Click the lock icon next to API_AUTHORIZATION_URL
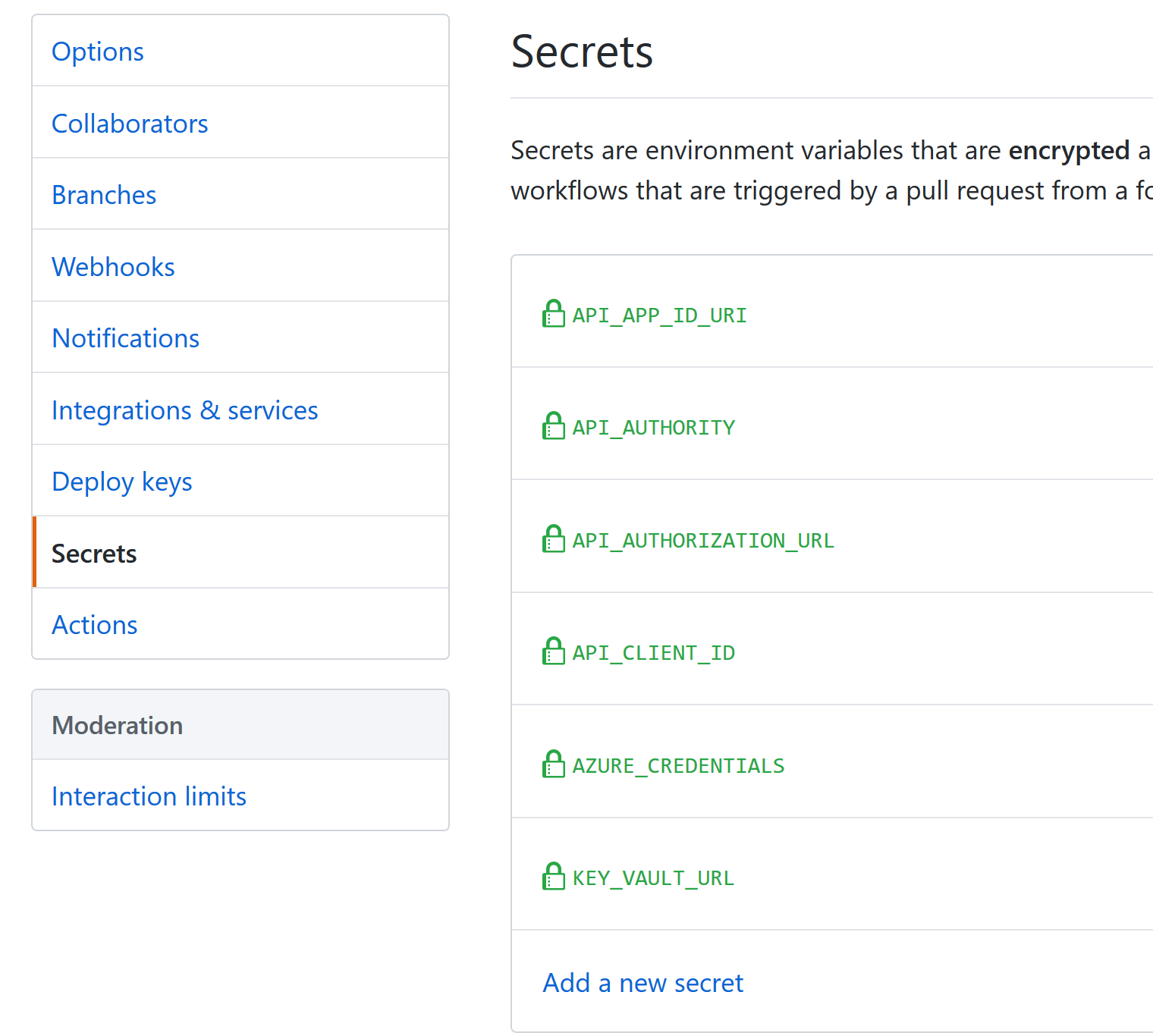 click(x=554, y=538)
